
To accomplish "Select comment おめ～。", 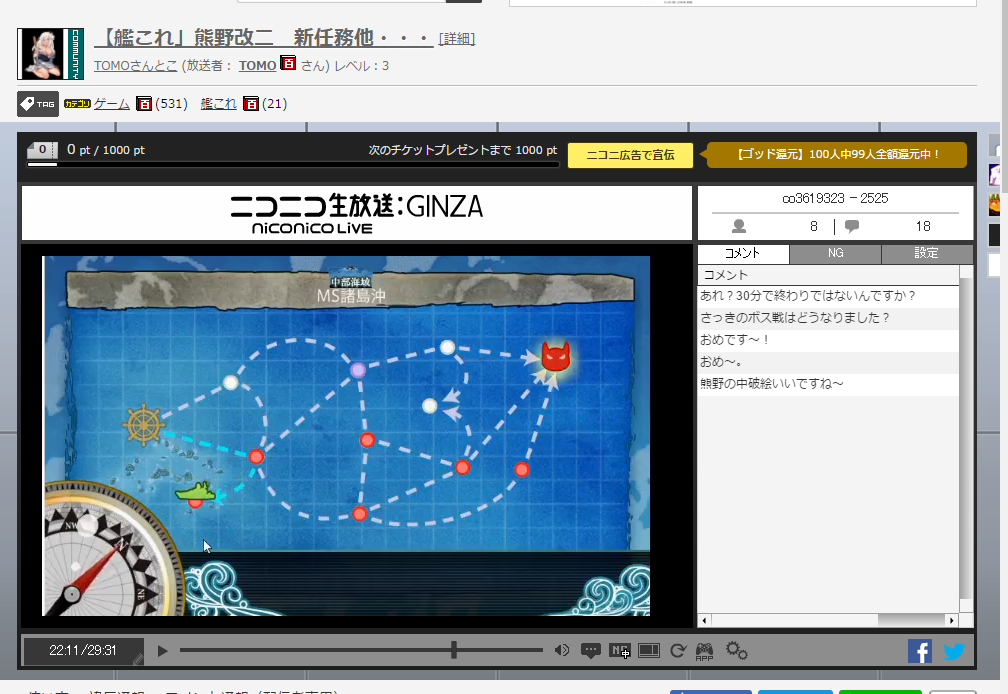I will [828, 361].
